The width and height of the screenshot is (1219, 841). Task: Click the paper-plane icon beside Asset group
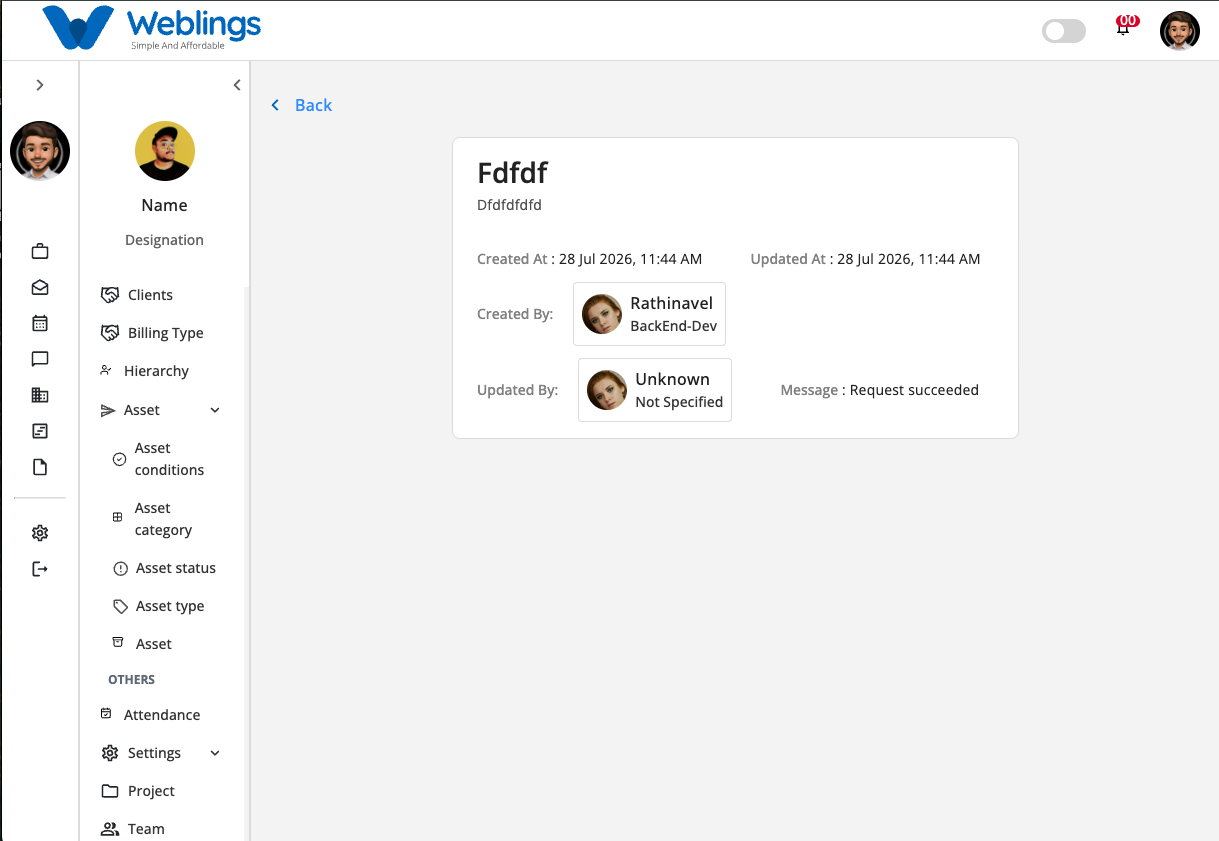click(x=108, y=410)
